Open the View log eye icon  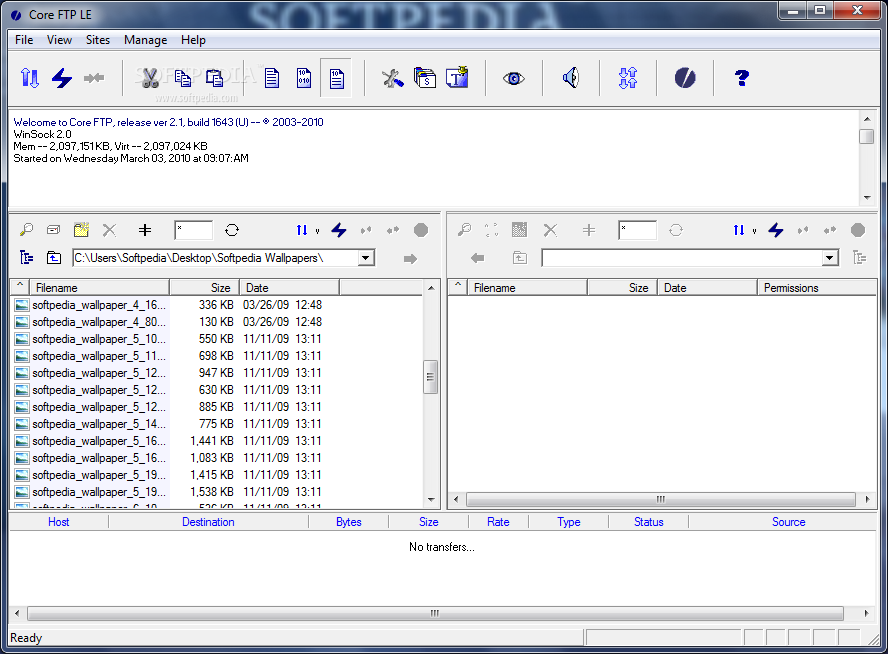click(513, 78)
